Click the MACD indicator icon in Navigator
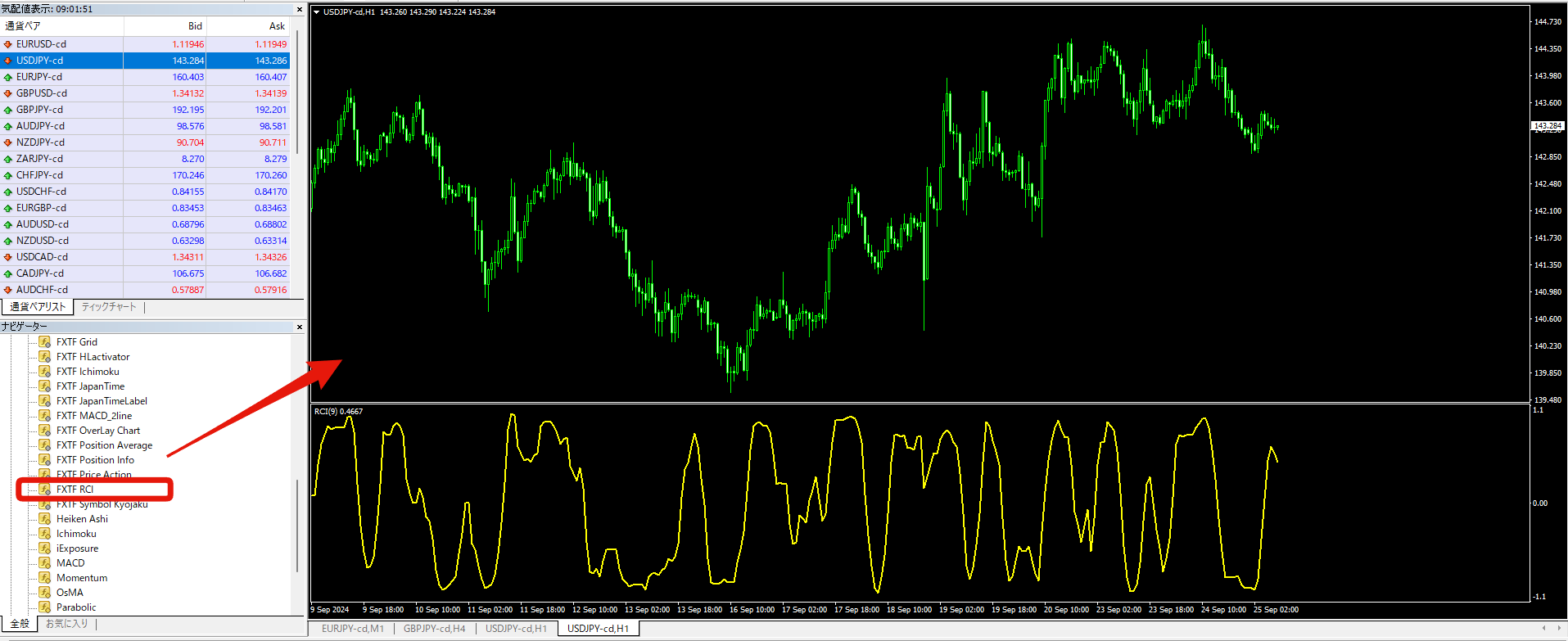 [45, 563]
